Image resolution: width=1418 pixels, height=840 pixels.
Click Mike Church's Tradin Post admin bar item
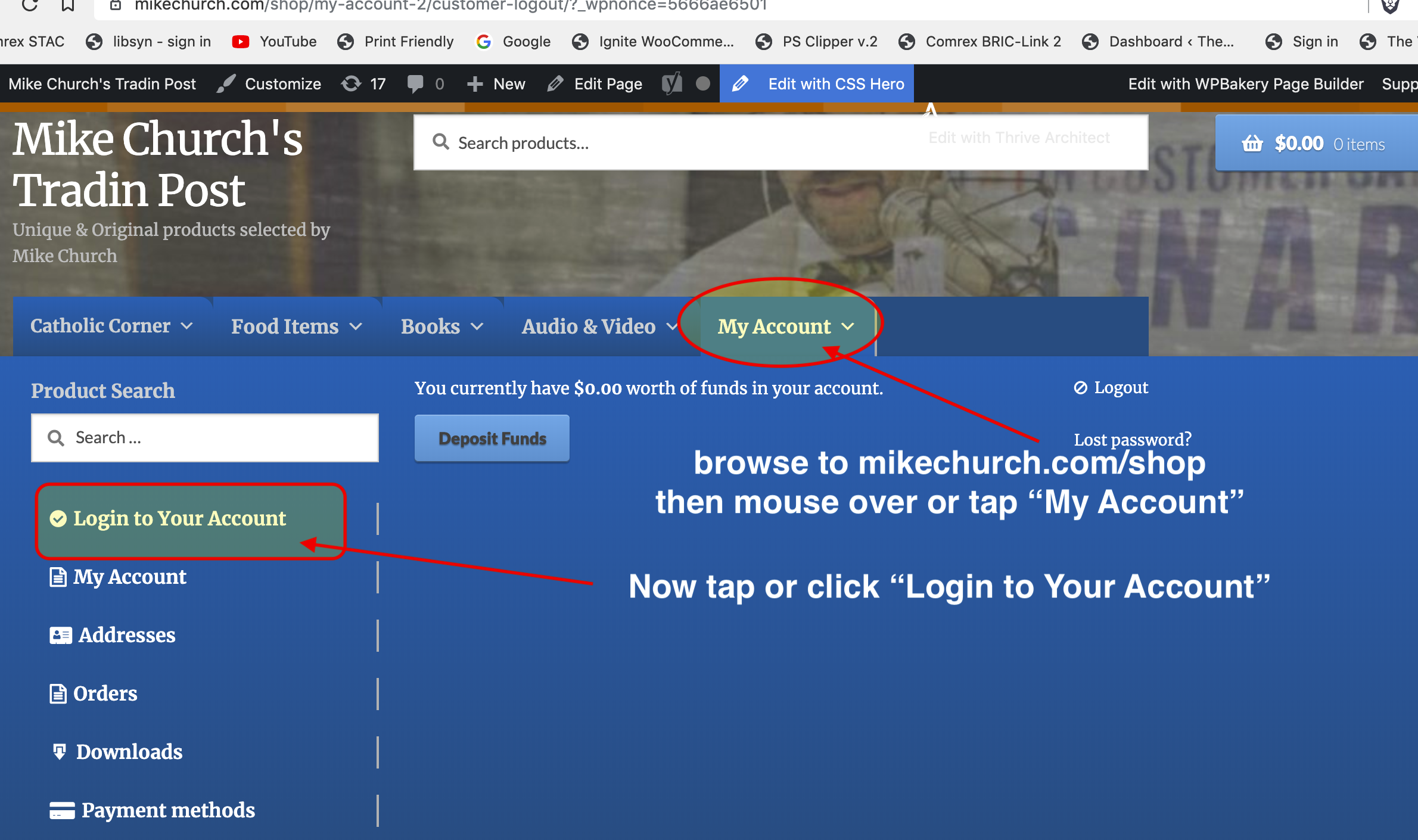(102, 84)
